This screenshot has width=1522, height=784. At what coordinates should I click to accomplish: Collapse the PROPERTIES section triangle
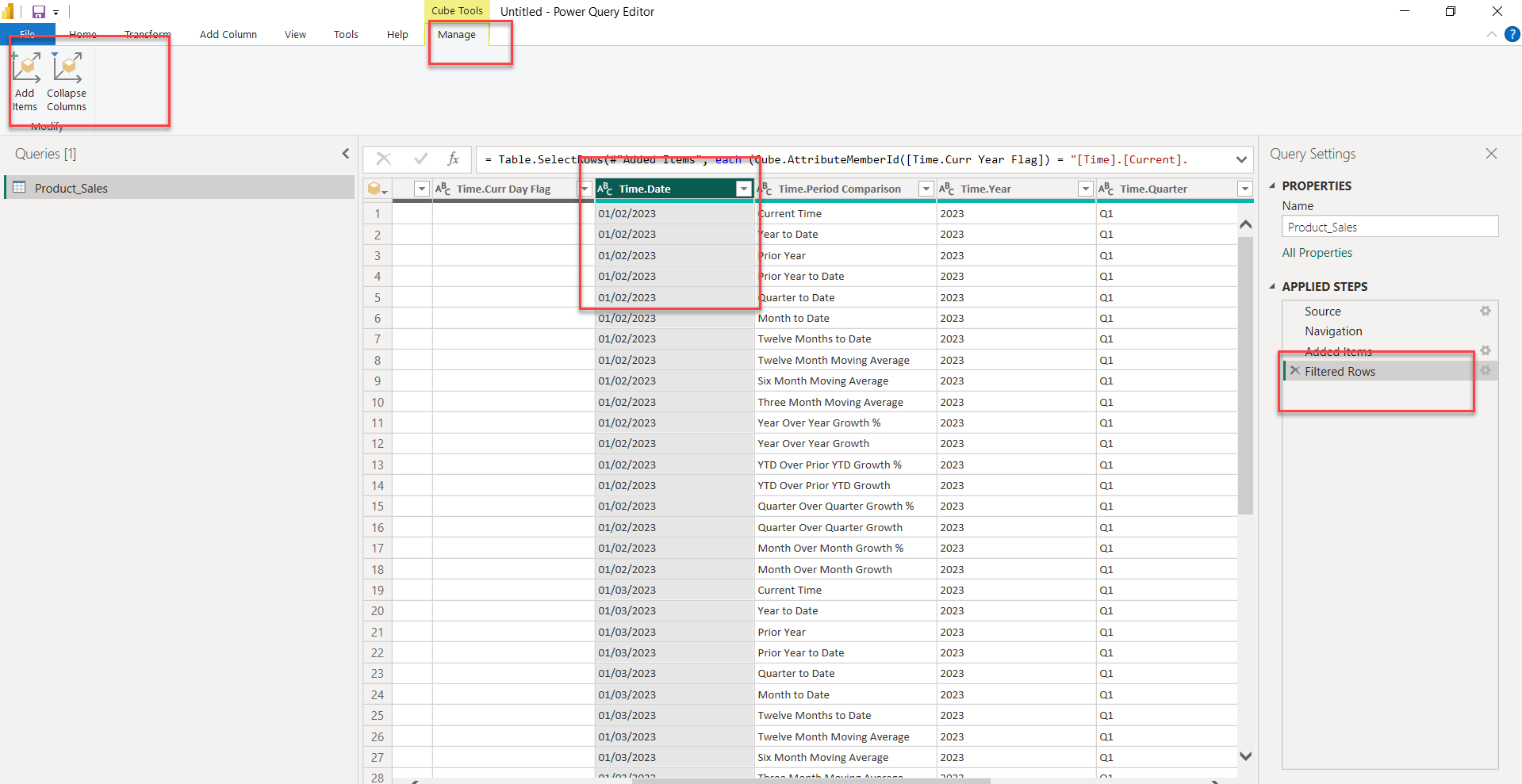1272,185
